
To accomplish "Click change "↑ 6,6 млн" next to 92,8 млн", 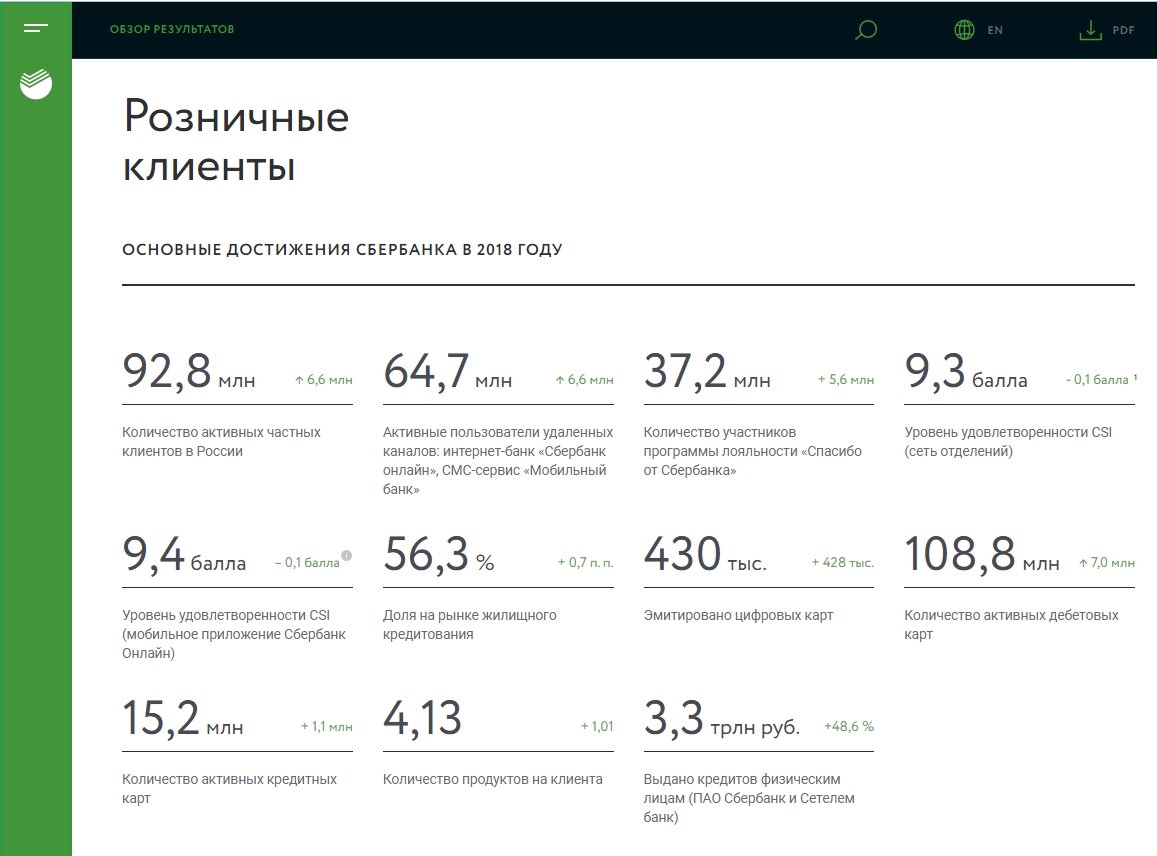I will point(323,380).
